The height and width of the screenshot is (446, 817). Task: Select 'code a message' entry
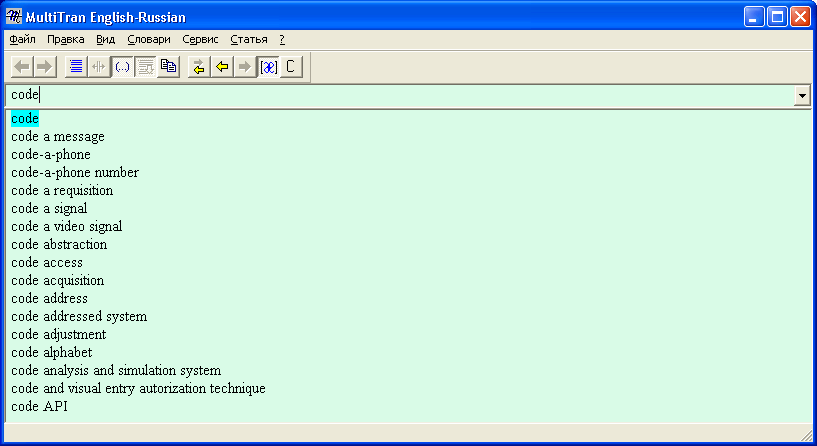click(58, 137)
